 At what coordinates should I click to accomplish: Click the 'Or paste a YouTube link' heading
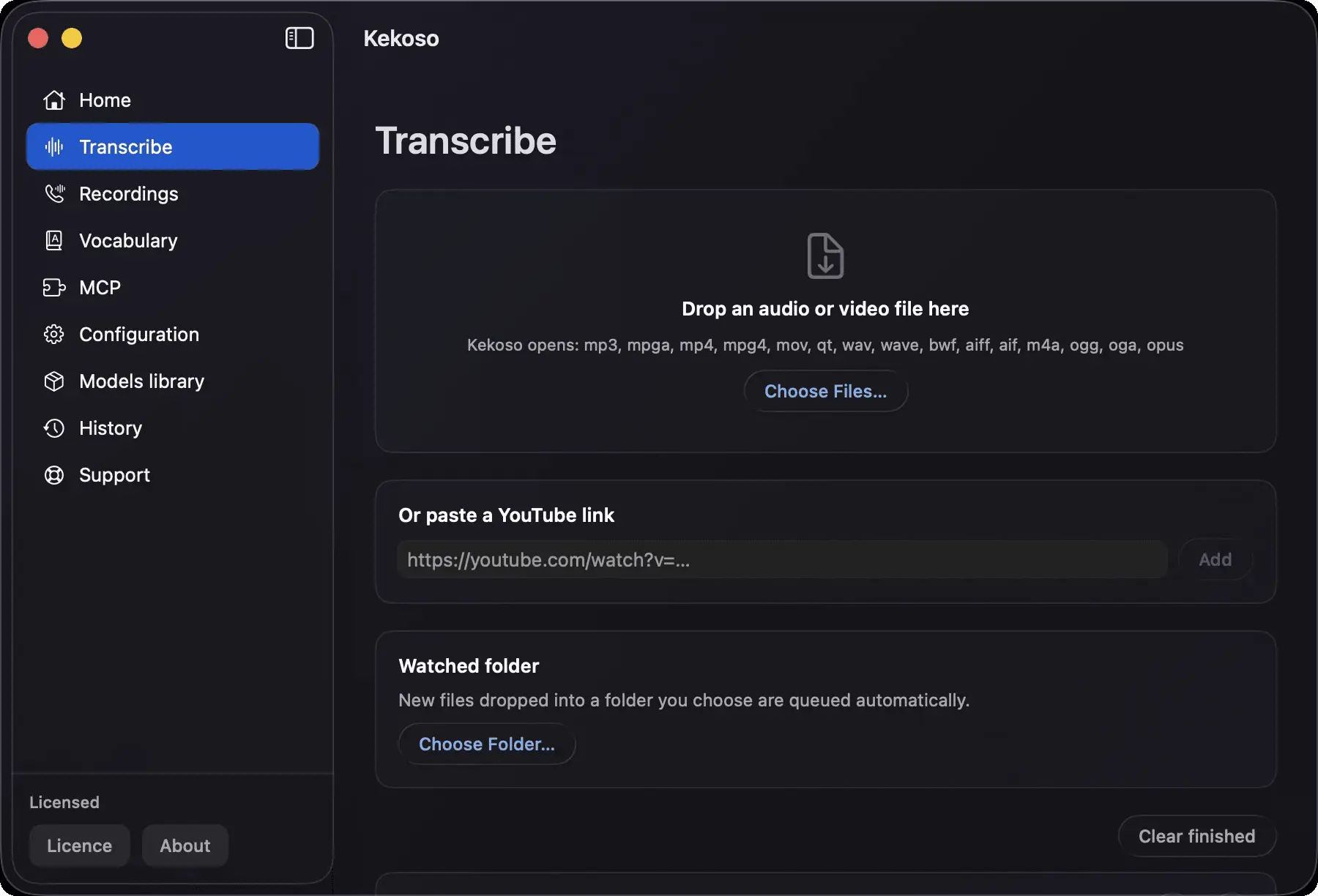point(507,515)
